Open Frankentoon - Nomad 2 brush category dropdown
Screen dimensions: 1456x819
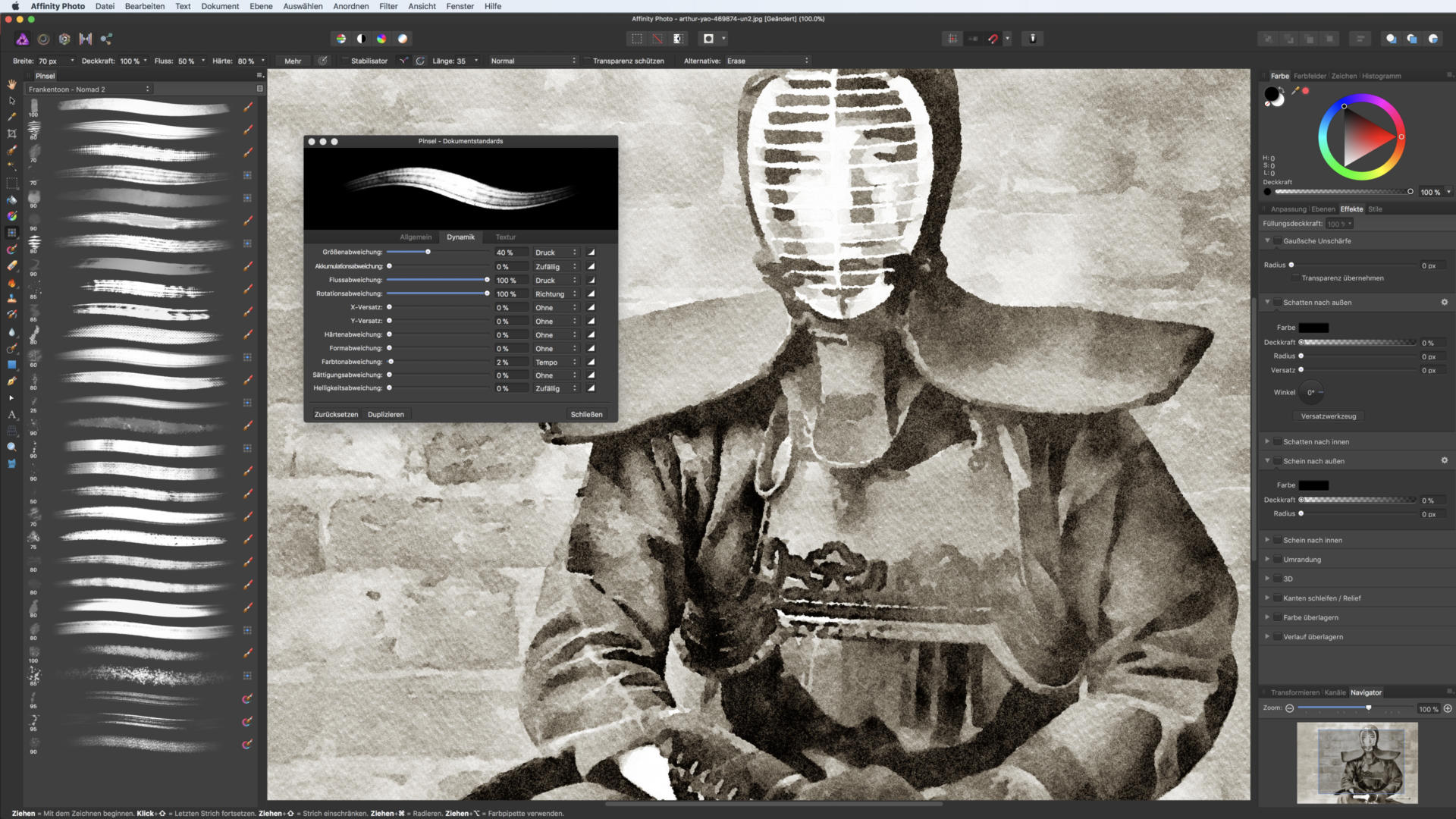tap(89, 89)
